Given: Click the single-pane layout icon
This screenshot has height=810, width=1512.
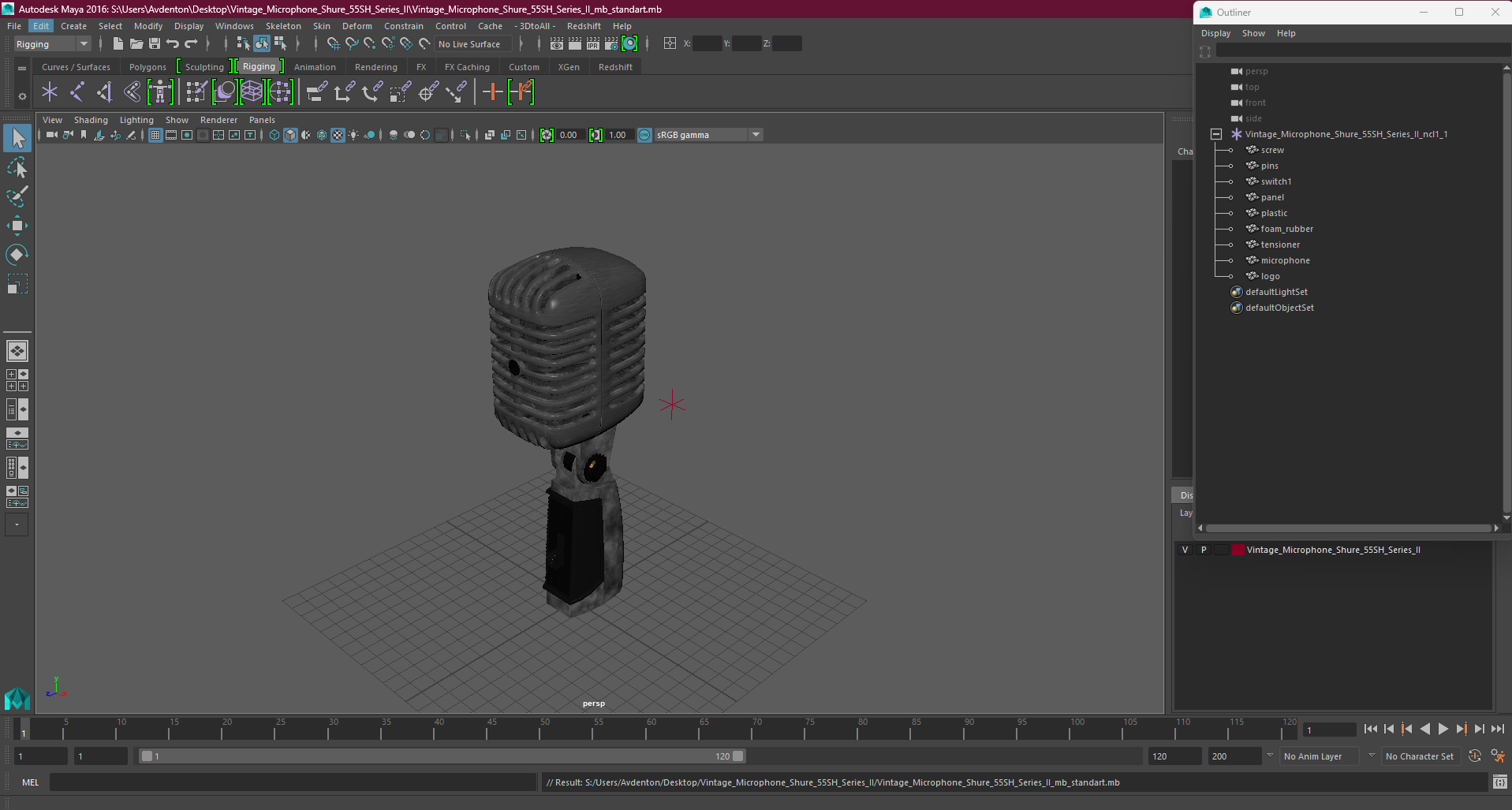Looking at the screenshot, I should coord(17,351).
